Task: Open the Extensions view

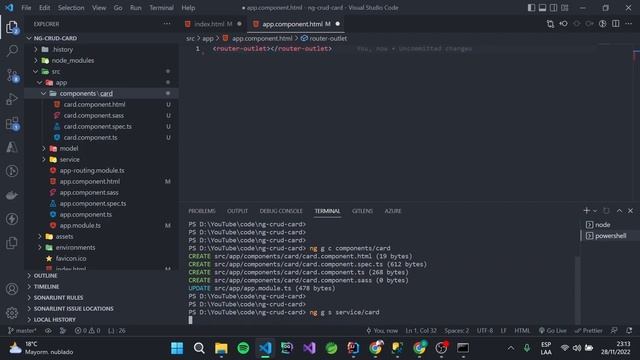Action: (12, 123)
